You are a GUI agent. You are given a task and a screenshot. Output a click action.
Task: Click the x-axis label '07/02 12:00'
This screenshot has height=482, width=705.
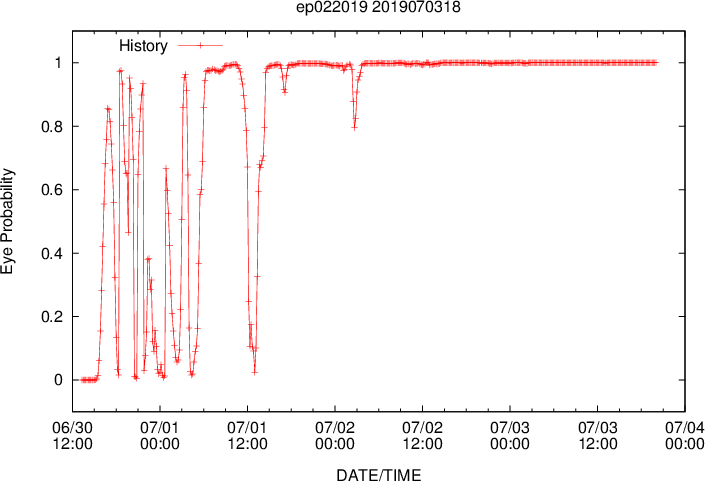(x=423, y=436)
